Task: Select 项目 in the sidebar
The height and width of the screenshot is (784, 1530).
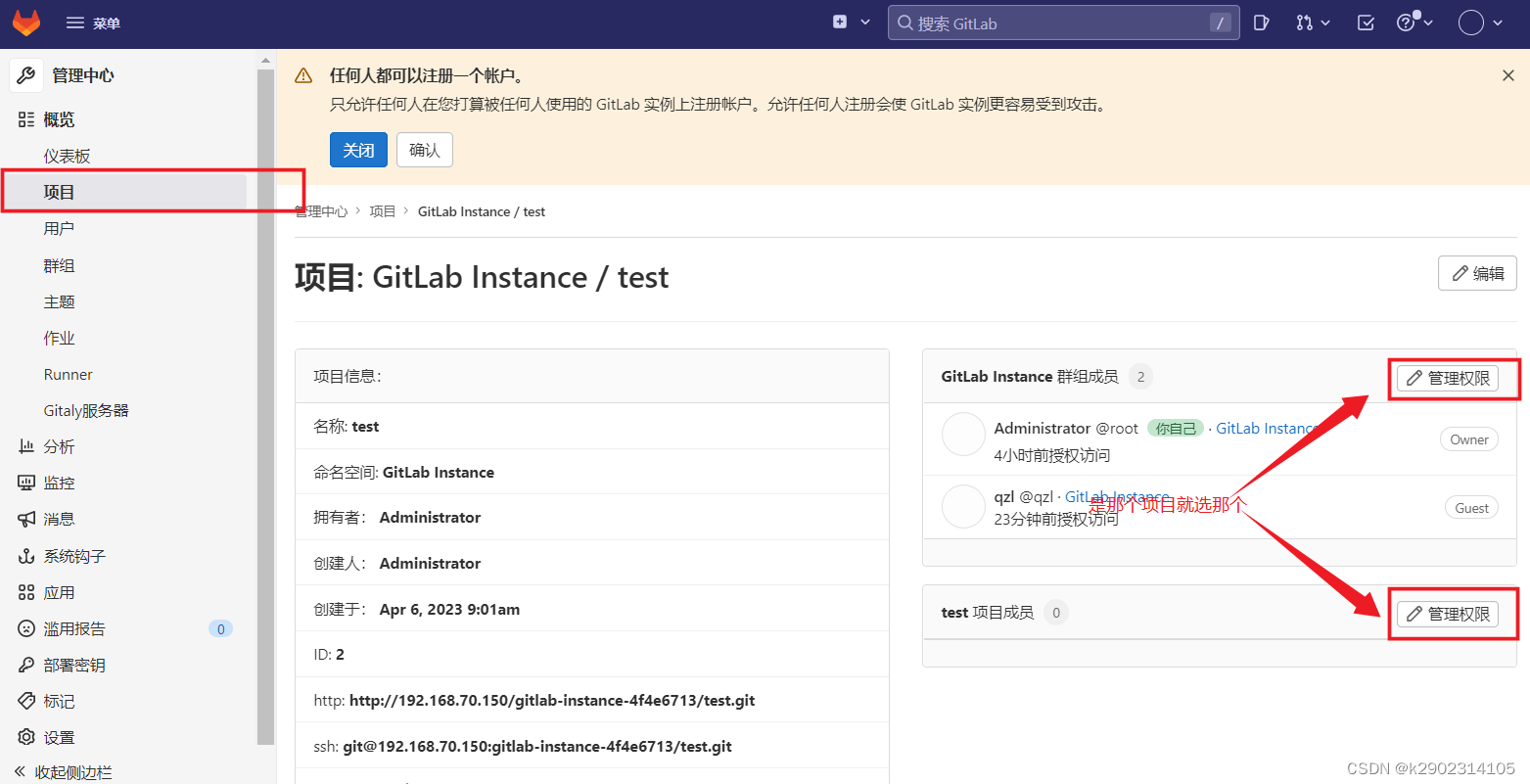Action: coord(123,192)
